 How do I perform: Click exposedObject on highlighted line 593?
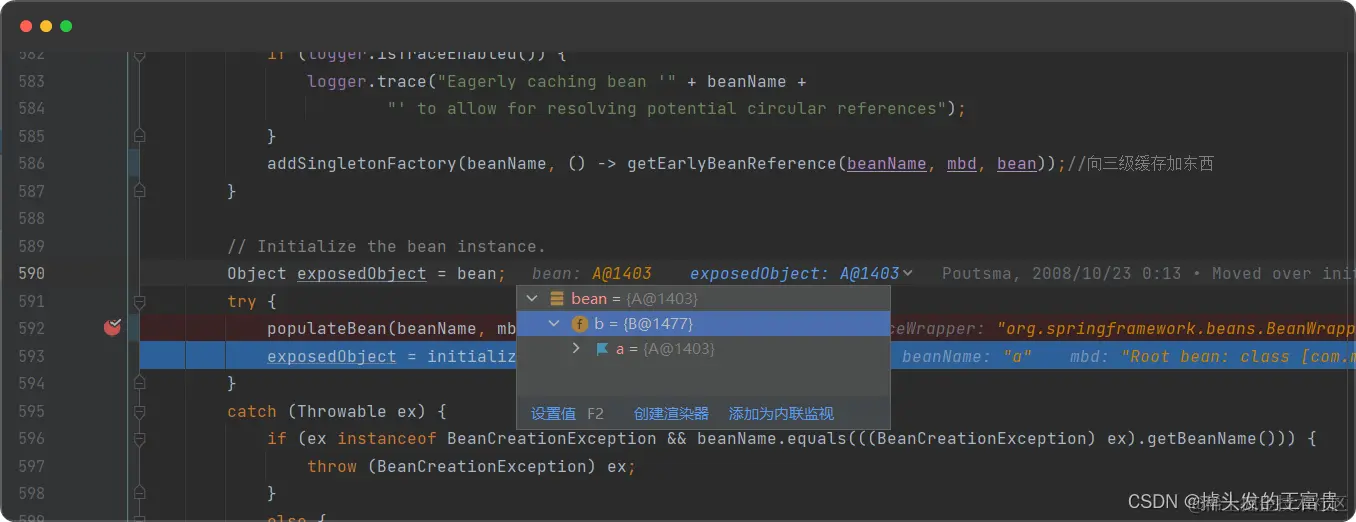tap(332, 356)
